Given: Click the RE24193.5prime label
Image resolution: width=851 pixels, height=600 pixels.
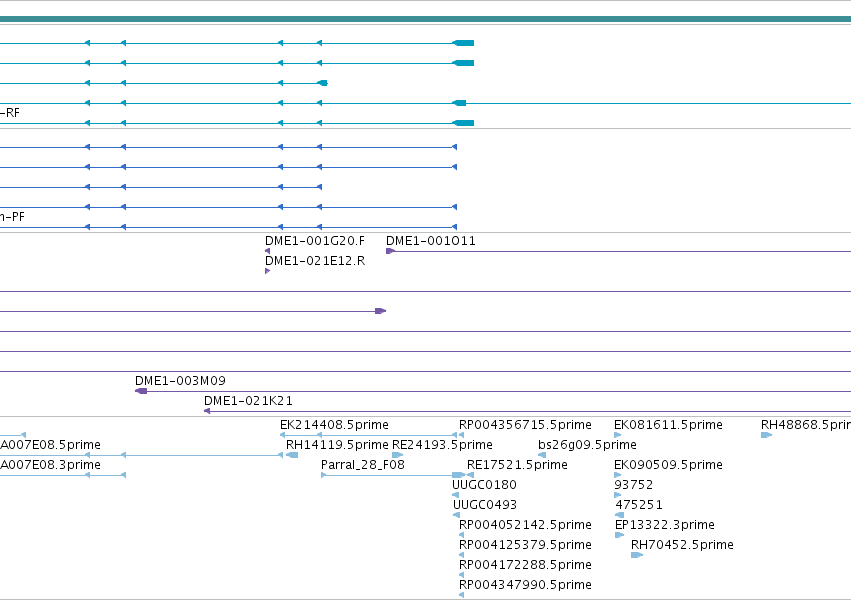Looking at the screenshot, I should click(x=442, y=445).
